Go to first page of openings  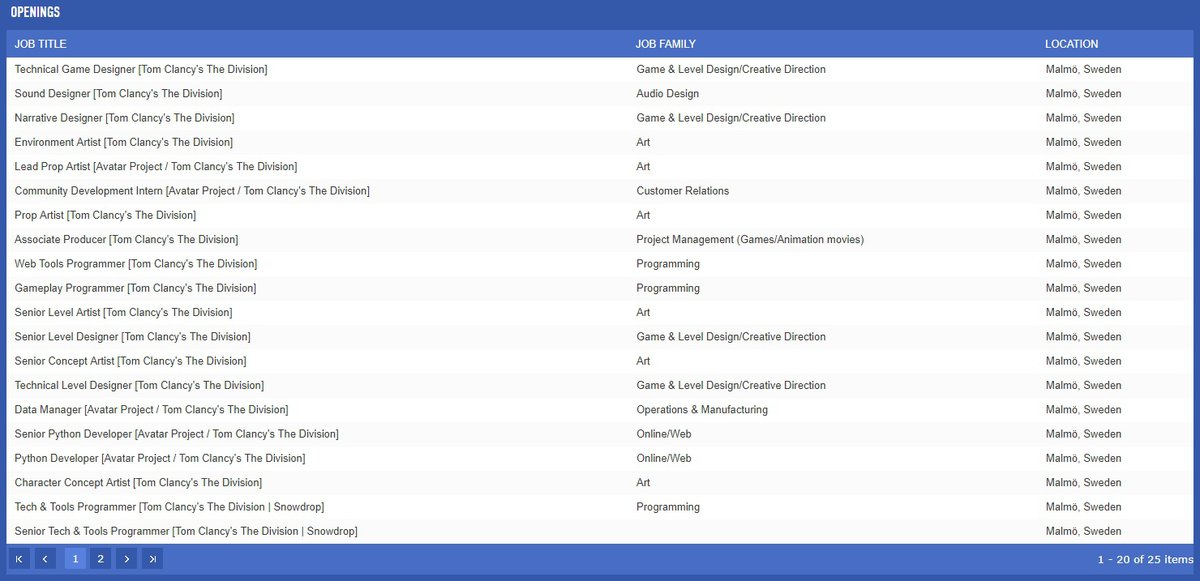[x=19, y=559]
